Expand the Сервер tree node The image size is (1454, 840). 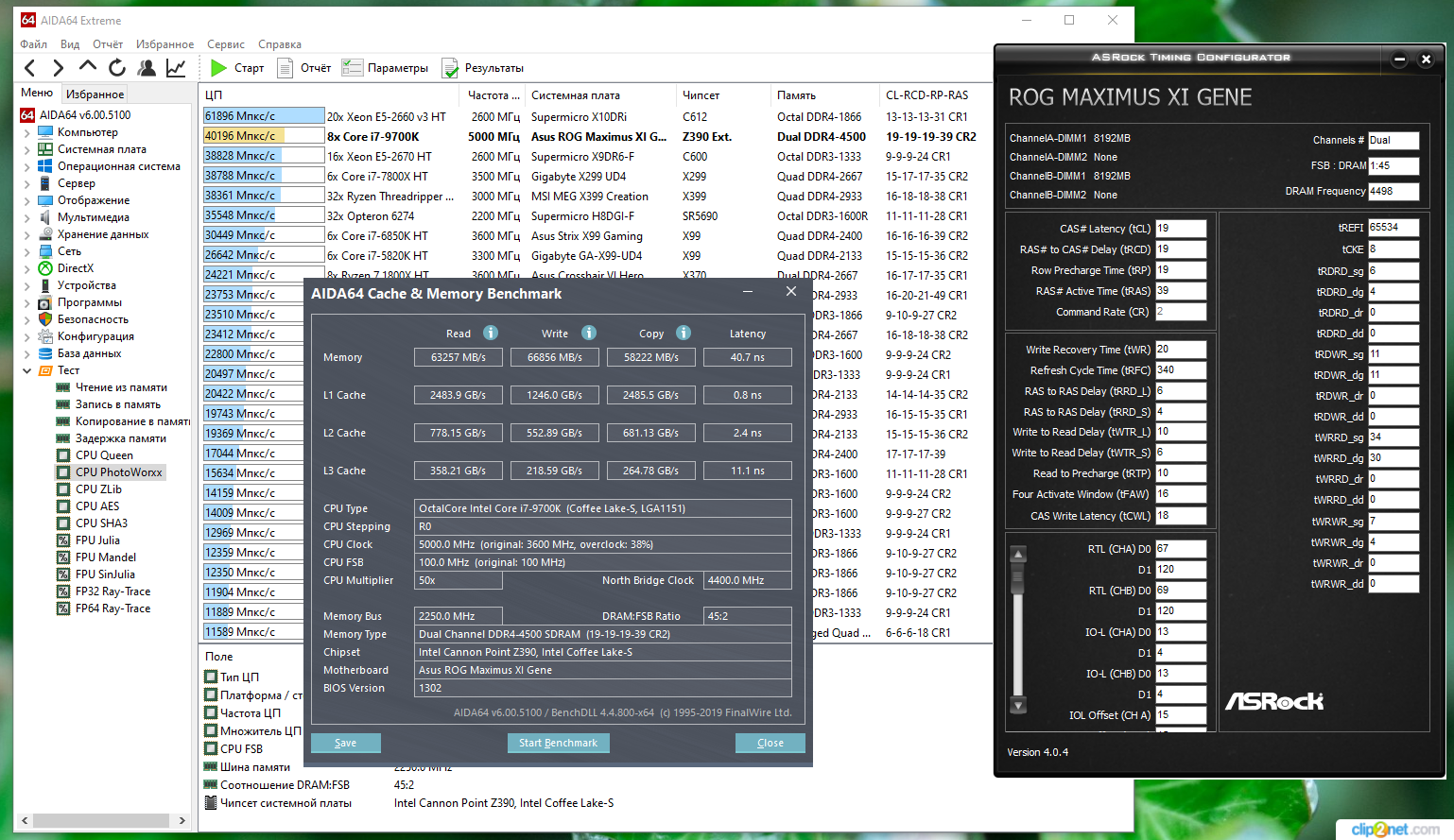pos(26,183)
